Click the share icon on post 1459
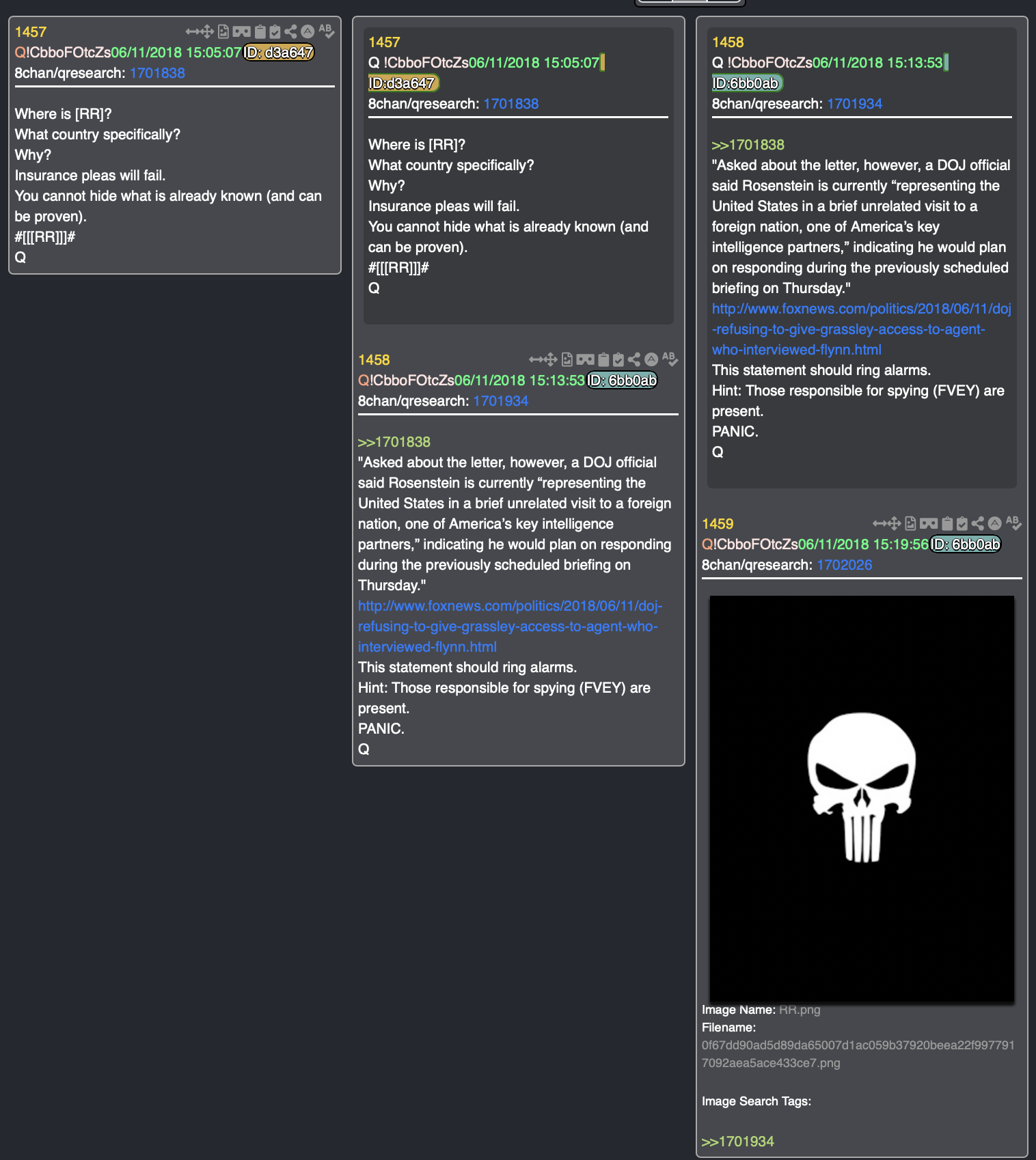This screenshot has height=1160, width=1036. [x=978, y=523]
